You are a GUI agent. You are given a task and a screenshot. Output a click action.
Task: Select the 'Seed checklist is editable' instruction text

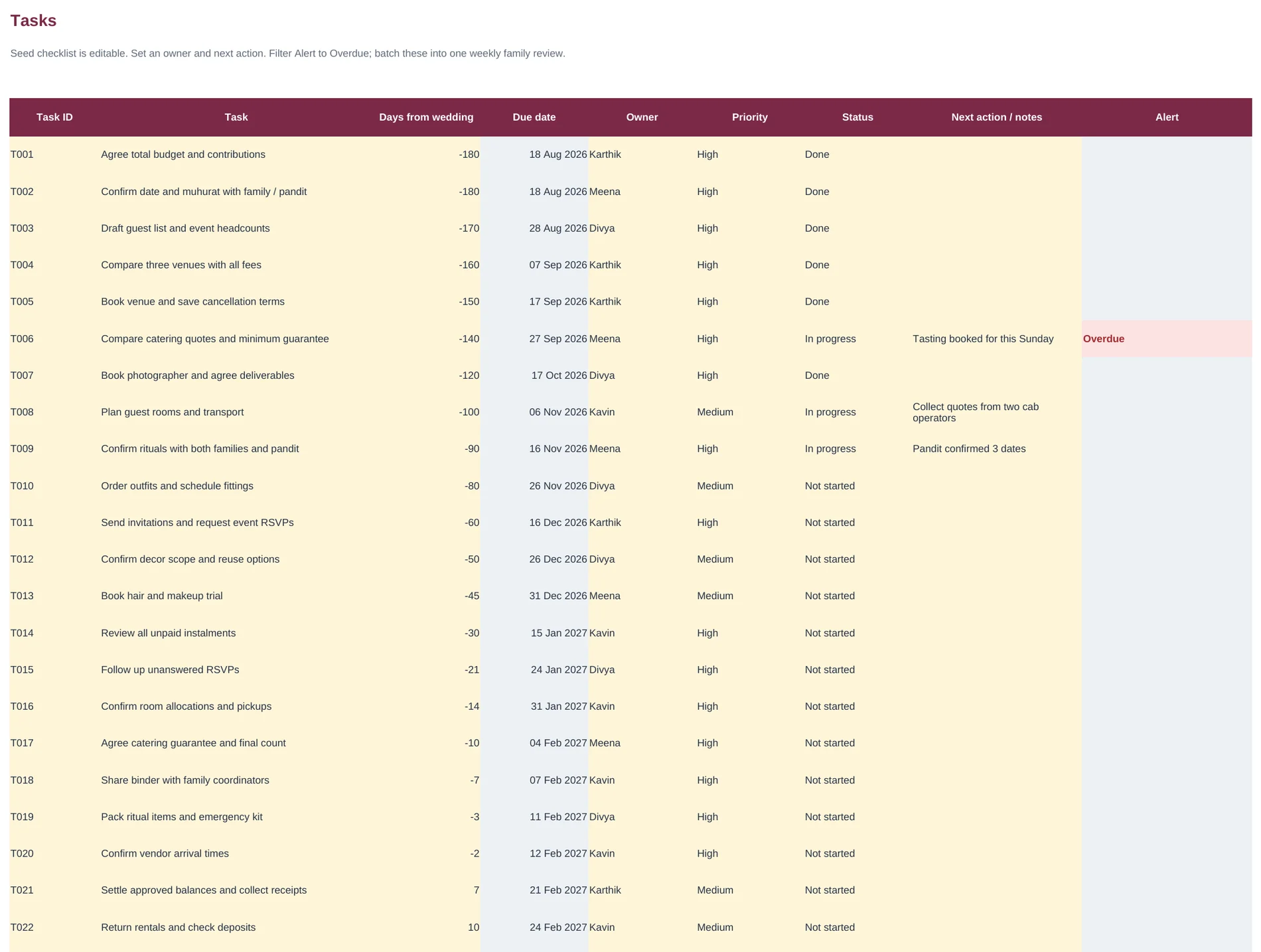click(x=287, y=54)
